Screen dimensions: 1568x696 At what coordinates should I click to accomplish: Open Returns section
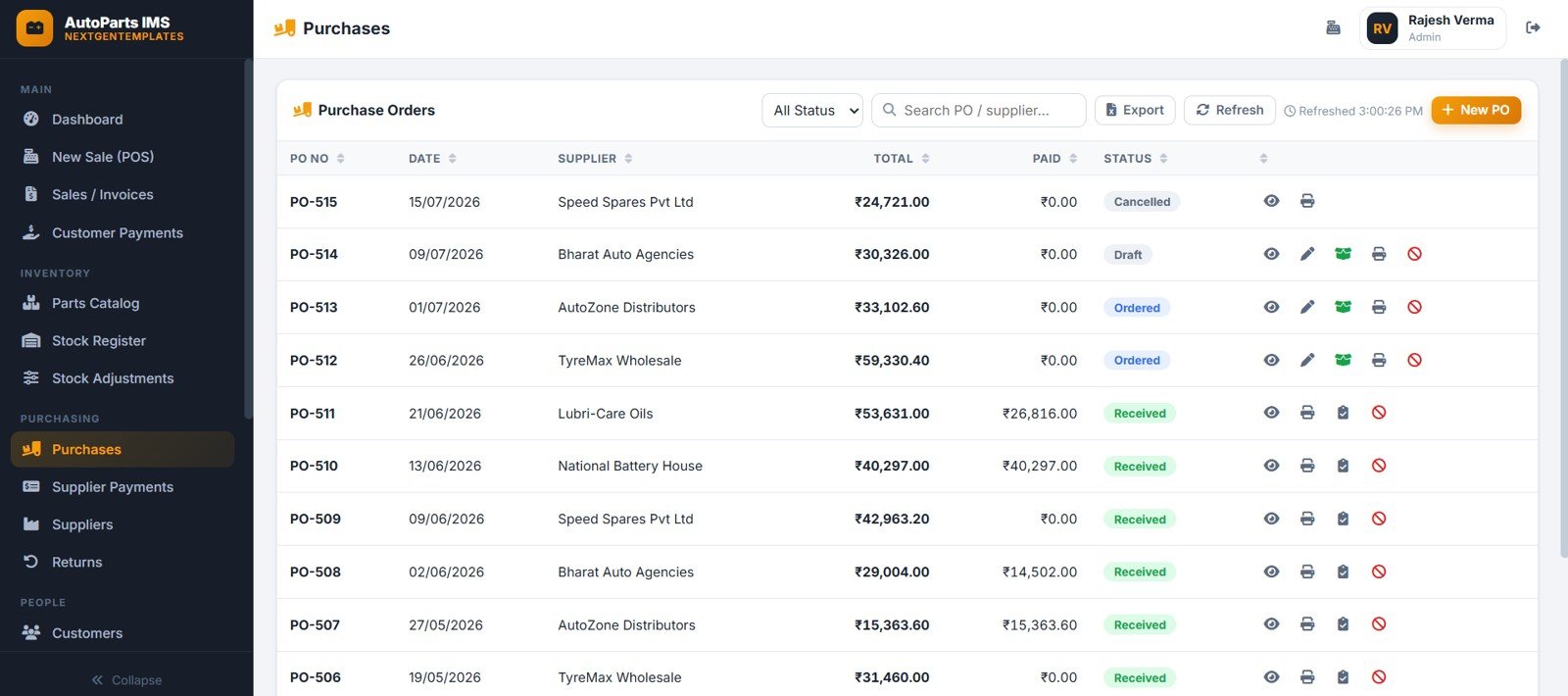122,562
